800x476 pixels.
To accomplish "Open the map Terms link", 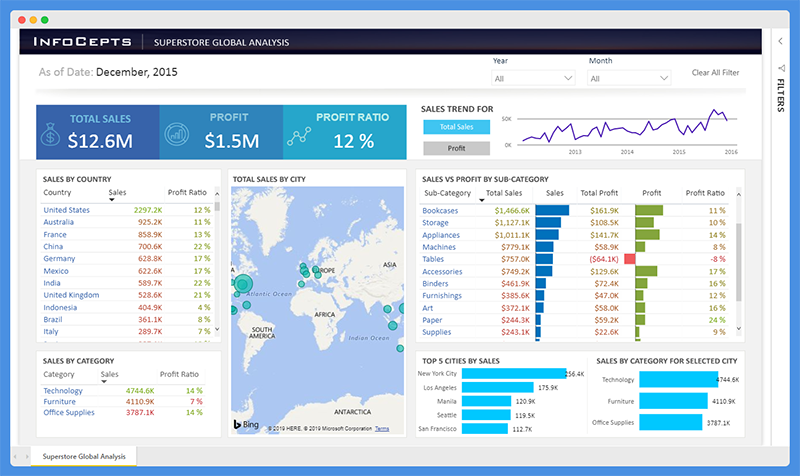I will (382, 429).
